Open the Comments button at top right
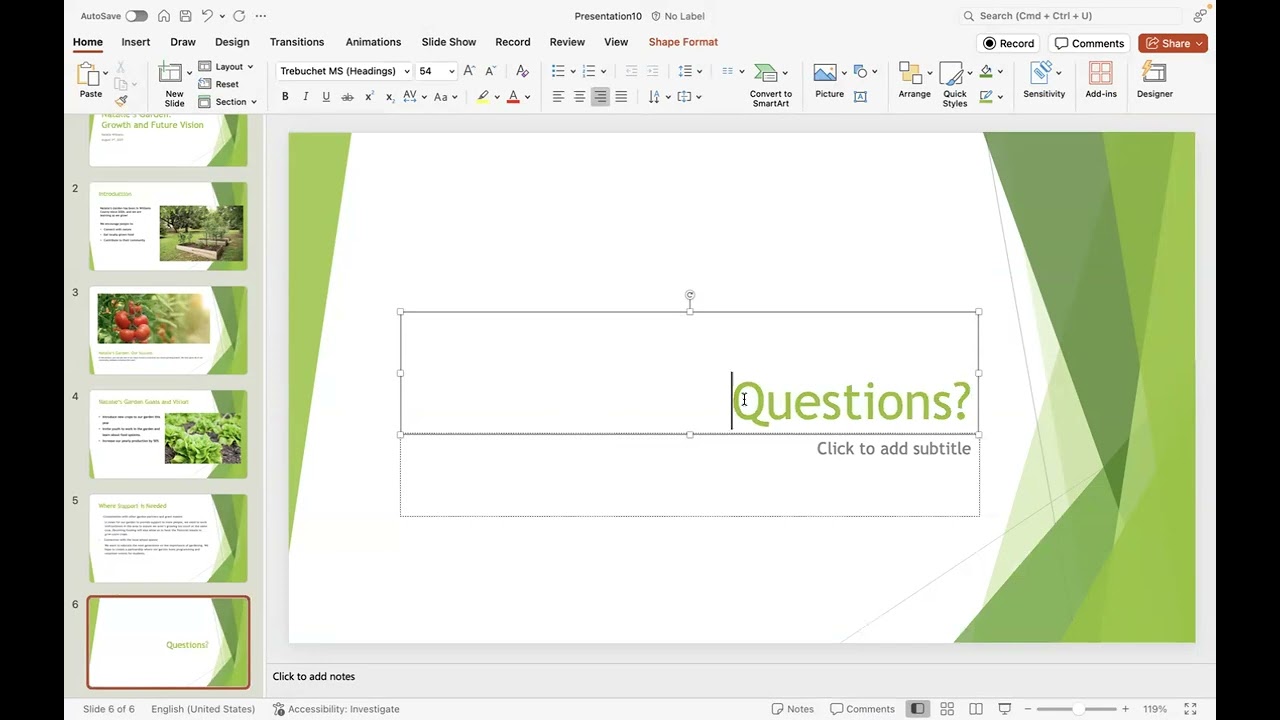This screenshot has height=720, width=1280. click(1089, 43)
